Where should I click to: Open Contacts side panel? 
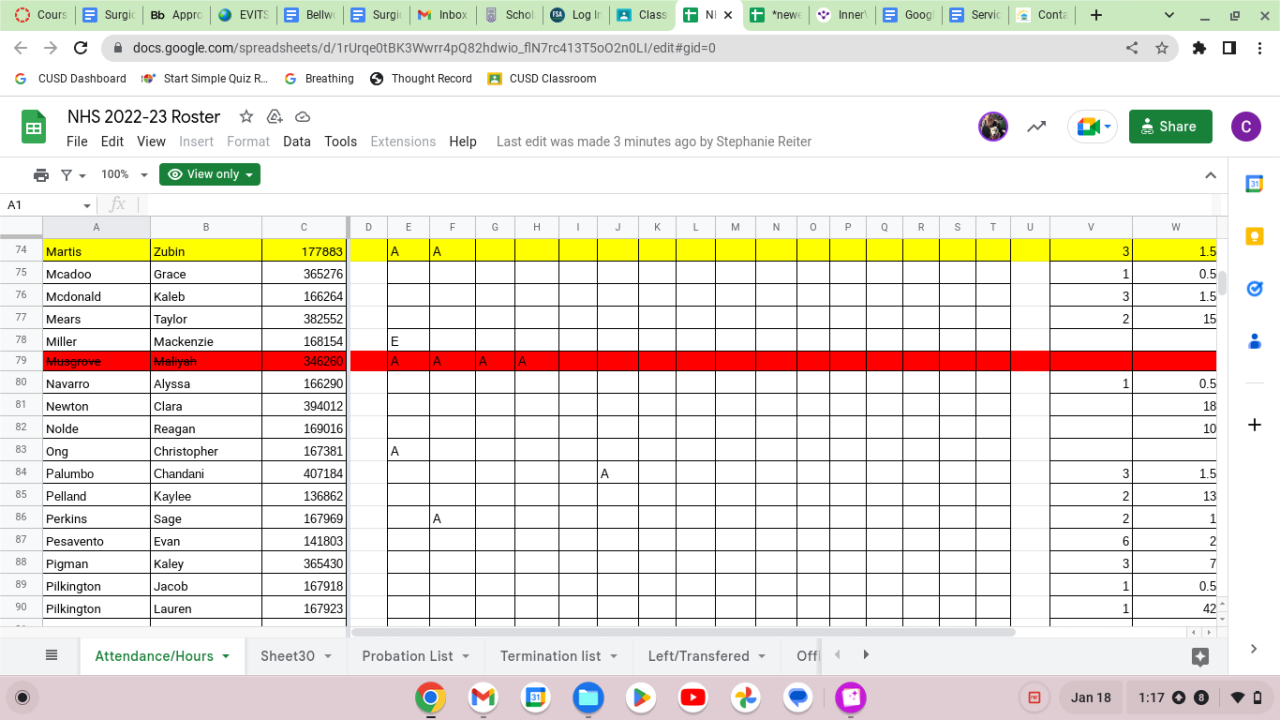[x=1254, y=341]
